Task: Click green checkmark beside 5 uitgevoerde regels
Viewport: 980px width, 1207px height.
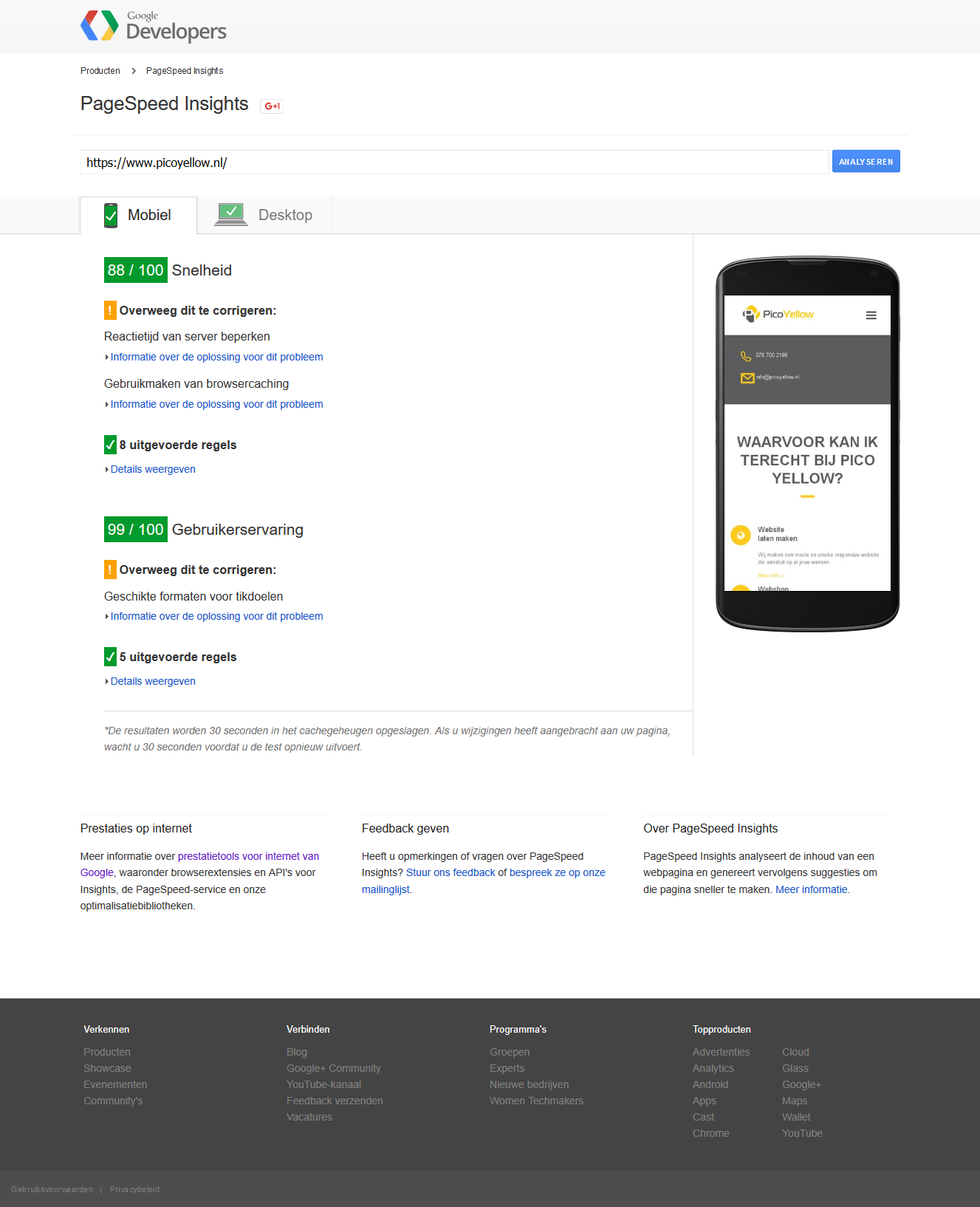Action: (110, 657)
